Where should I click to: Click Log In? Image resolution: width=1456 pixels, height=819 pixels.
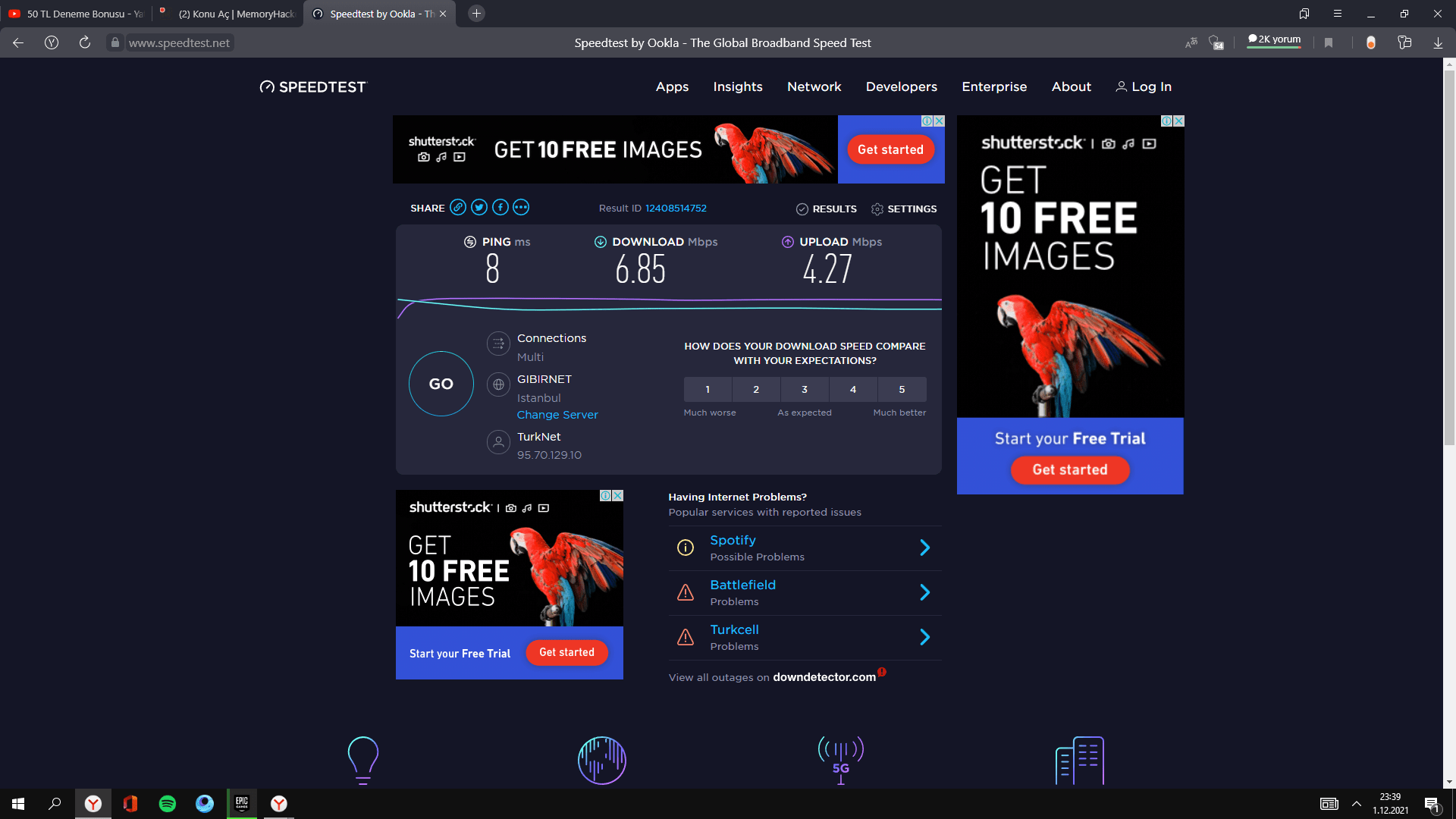click(1144, 87)
